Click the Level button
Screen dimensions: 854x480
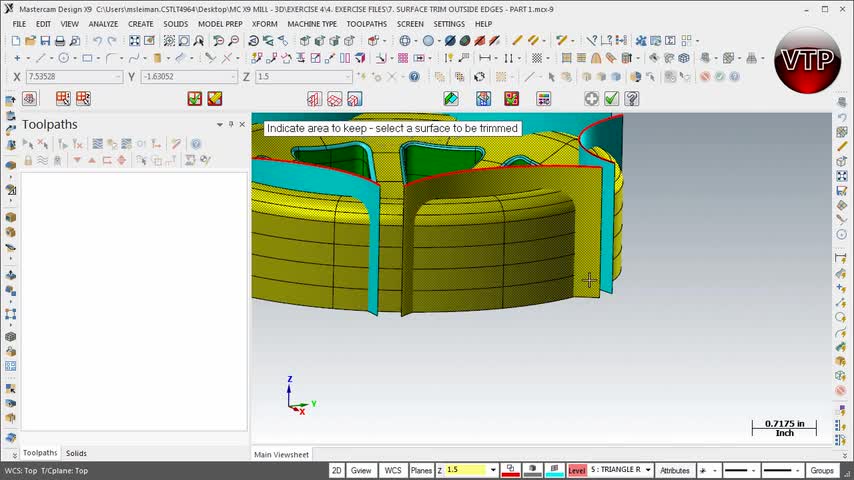pos(577,470)
